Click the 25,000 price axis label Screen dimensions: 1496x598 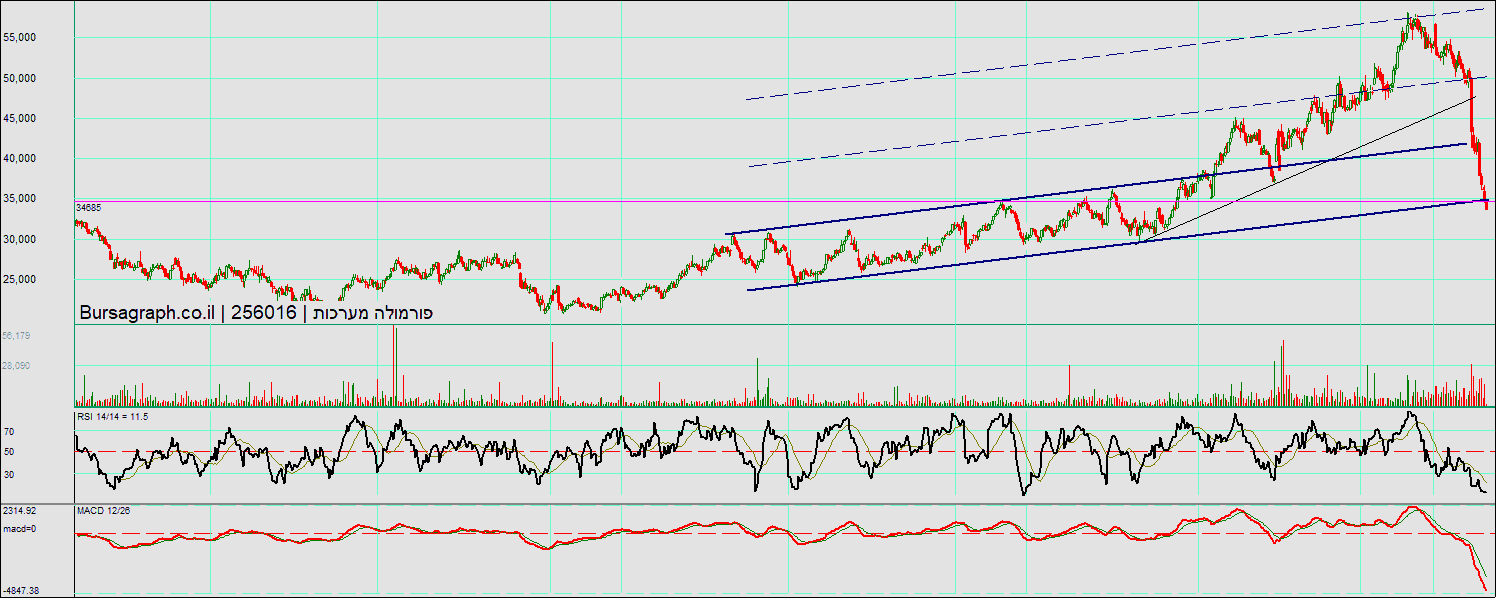click(x=20, y=279)
